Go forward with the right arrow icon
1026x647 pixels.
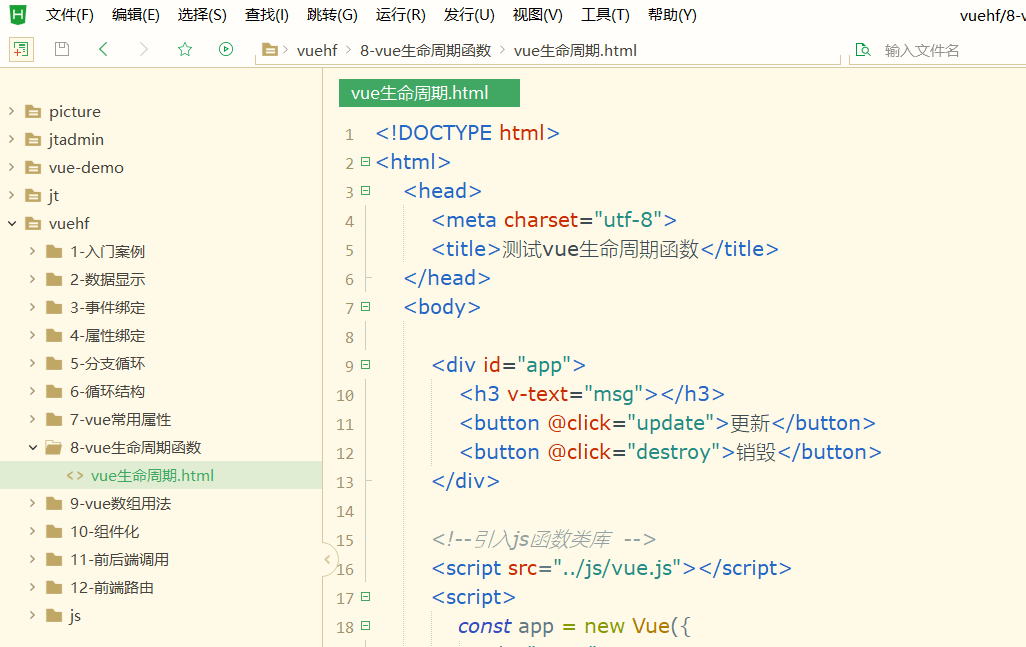click(x=144, y=49)
